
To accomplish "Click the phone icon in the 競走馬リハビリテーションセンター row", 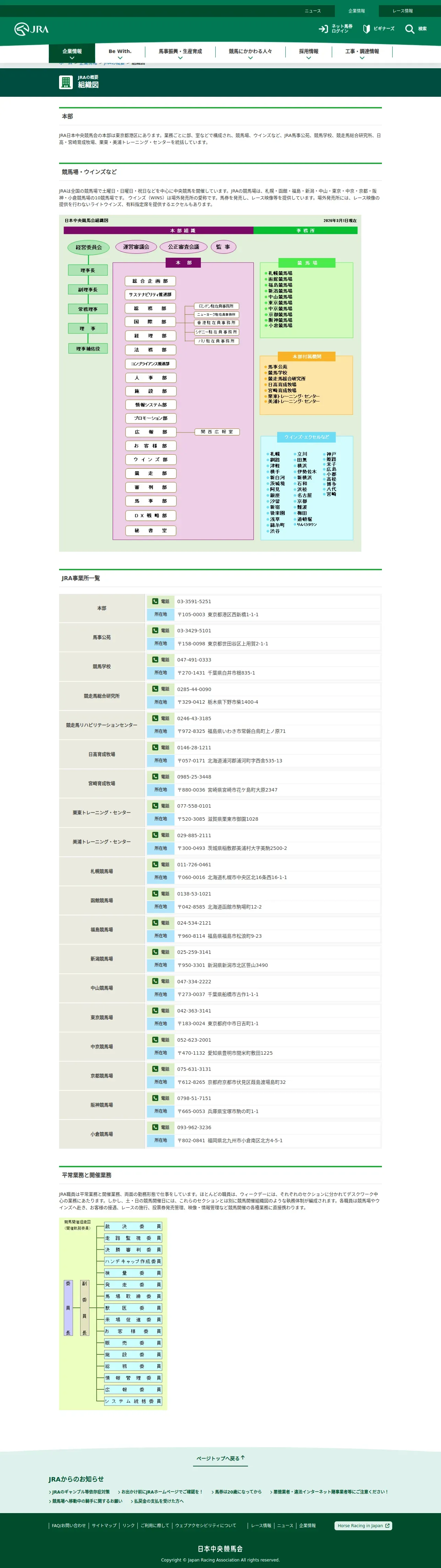I will (155, 718).
